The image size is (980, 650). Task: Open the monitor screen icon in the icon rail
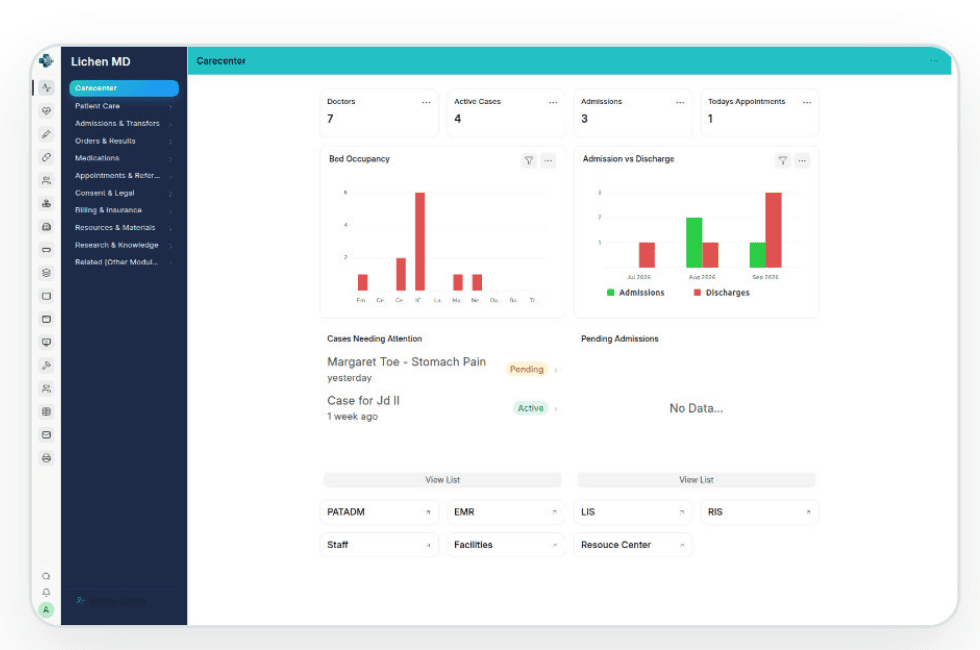(x=46, y=342)
